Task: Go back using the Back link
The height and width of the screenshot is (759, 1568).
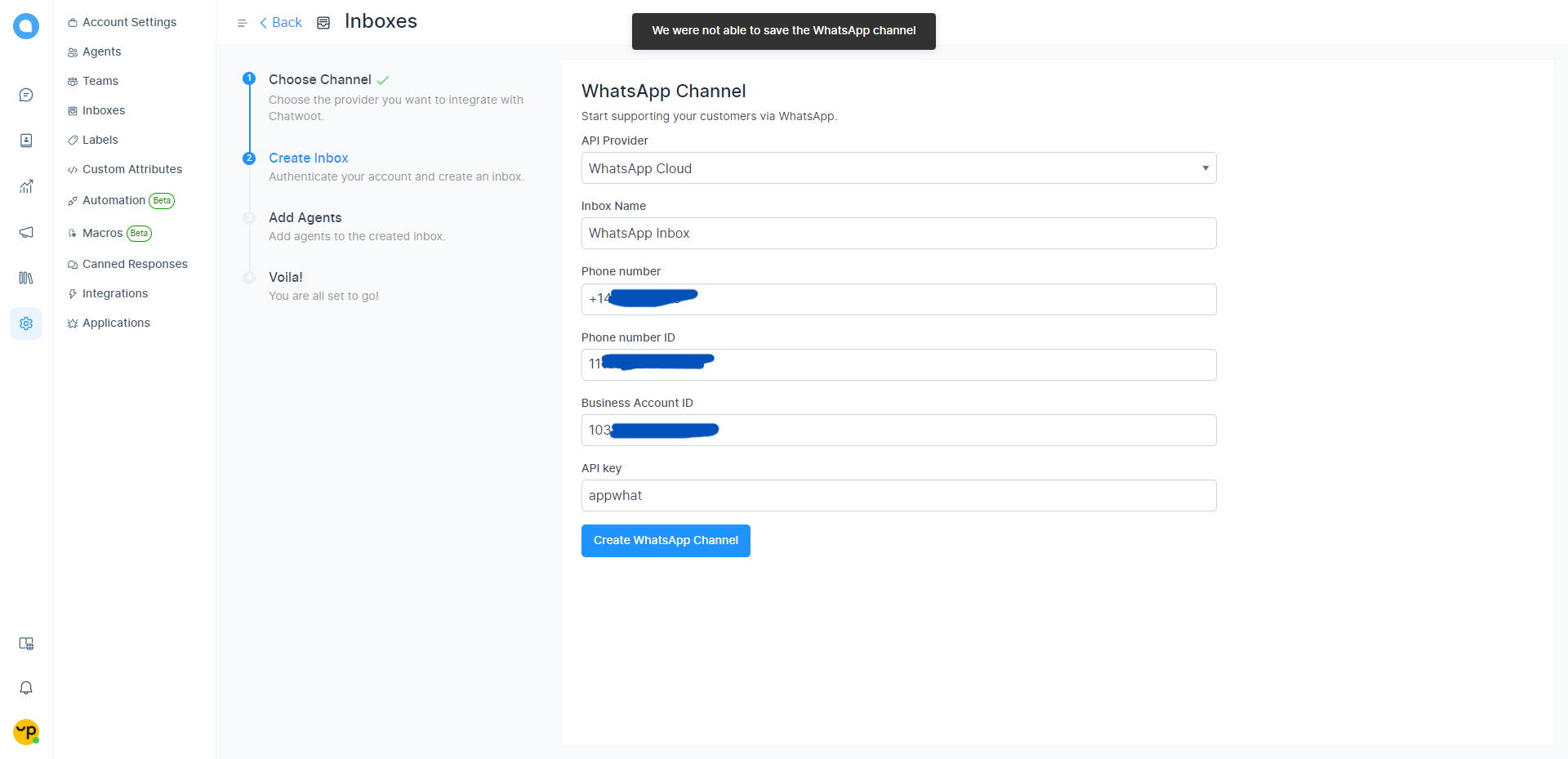Action: pos(279,22)
